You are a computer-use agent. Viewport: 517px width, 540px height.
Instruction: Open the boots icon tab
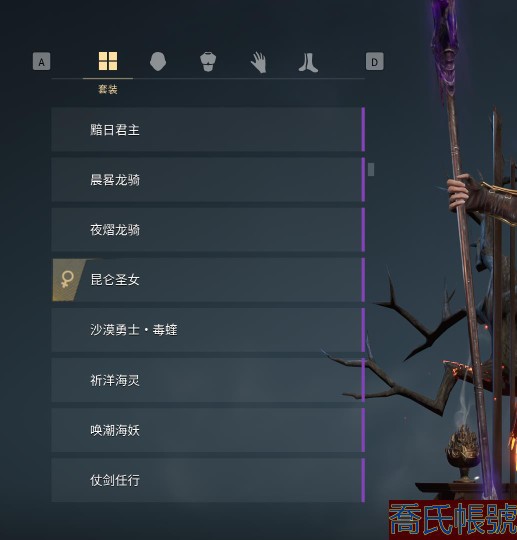tap(308, 63)
